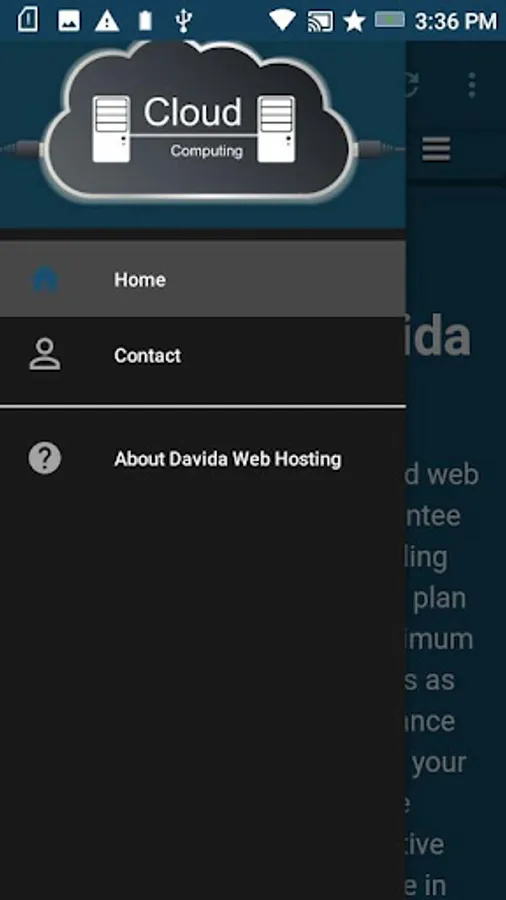Tap the cast screen status icon
The height and width of the screenshot is (900, 506).
click(320, 21)
